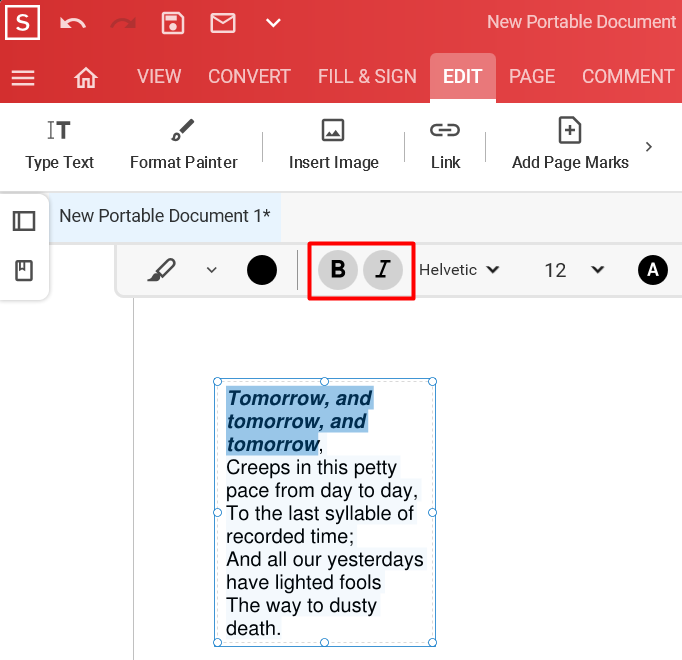Open the PAGE tab
This screenshot has height=660, width=682.
click(532, 77)
